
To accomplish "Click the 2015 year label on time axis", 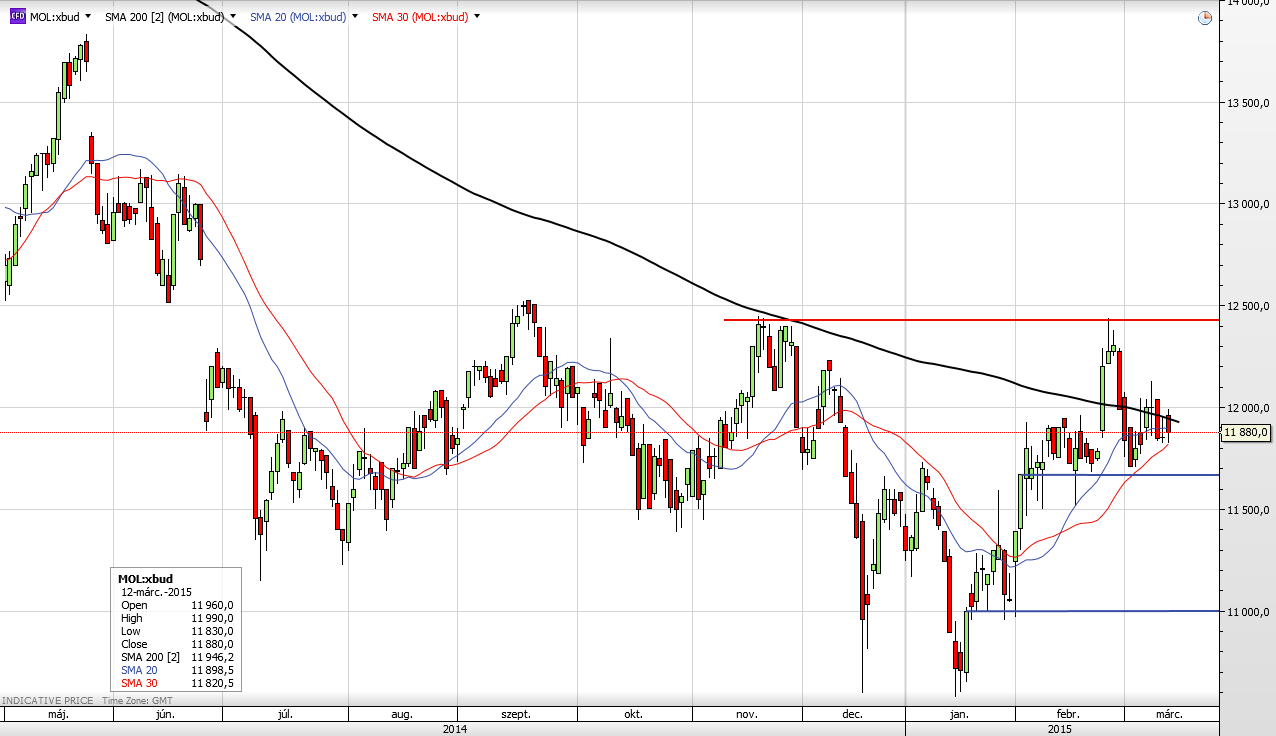I will tap(1061, 729).
